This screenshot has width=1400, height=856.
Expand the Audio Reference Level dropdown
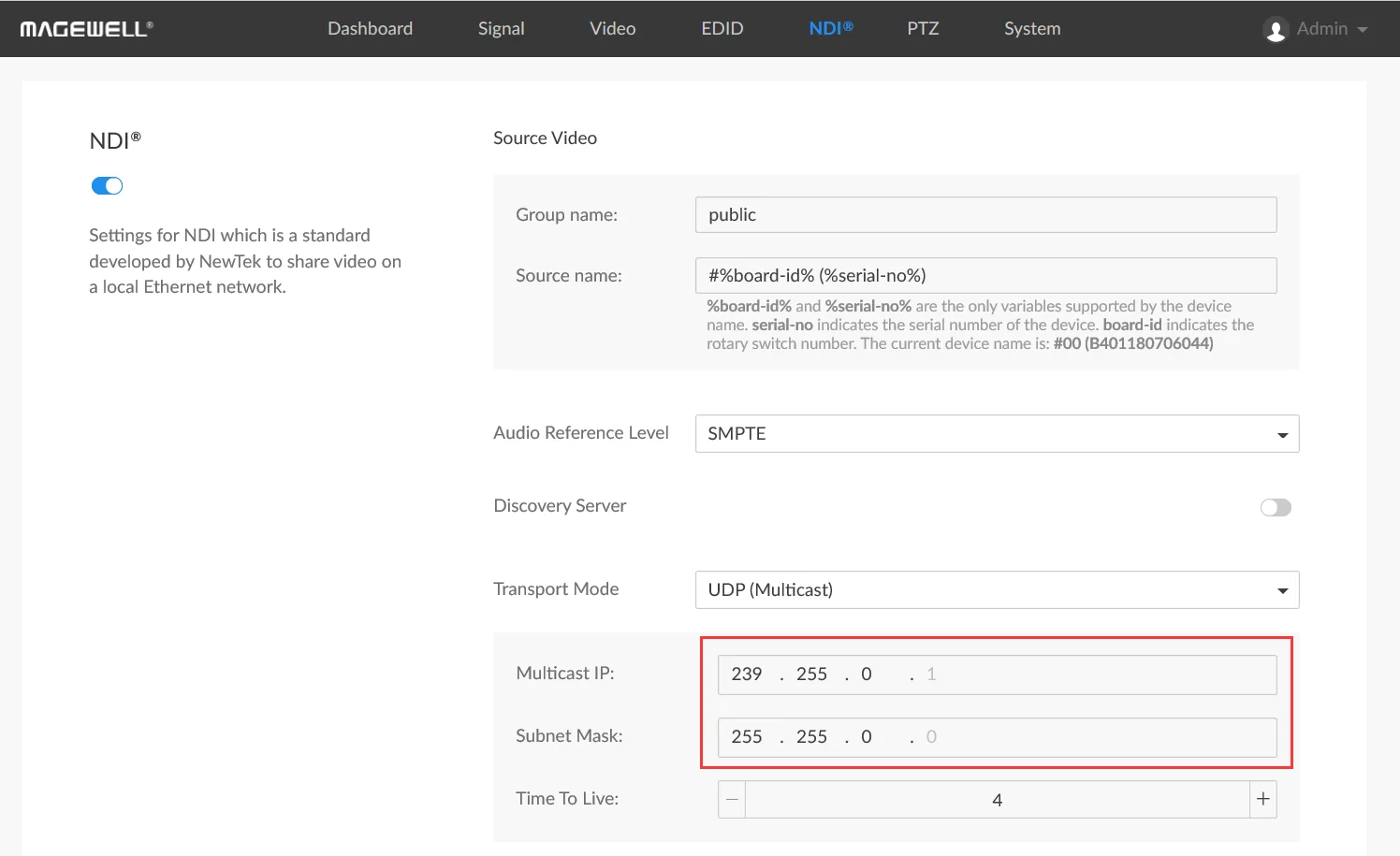coord(998,433)
